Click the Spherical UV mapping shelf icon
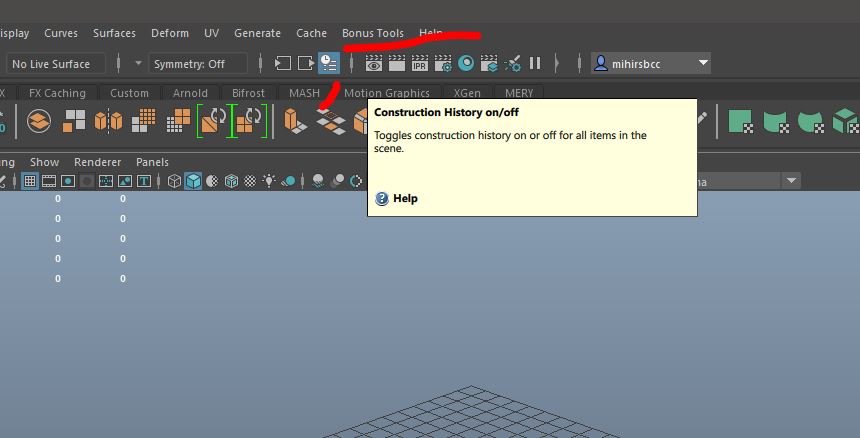Viewport: 860px width, 438px height. pos(810,121)
